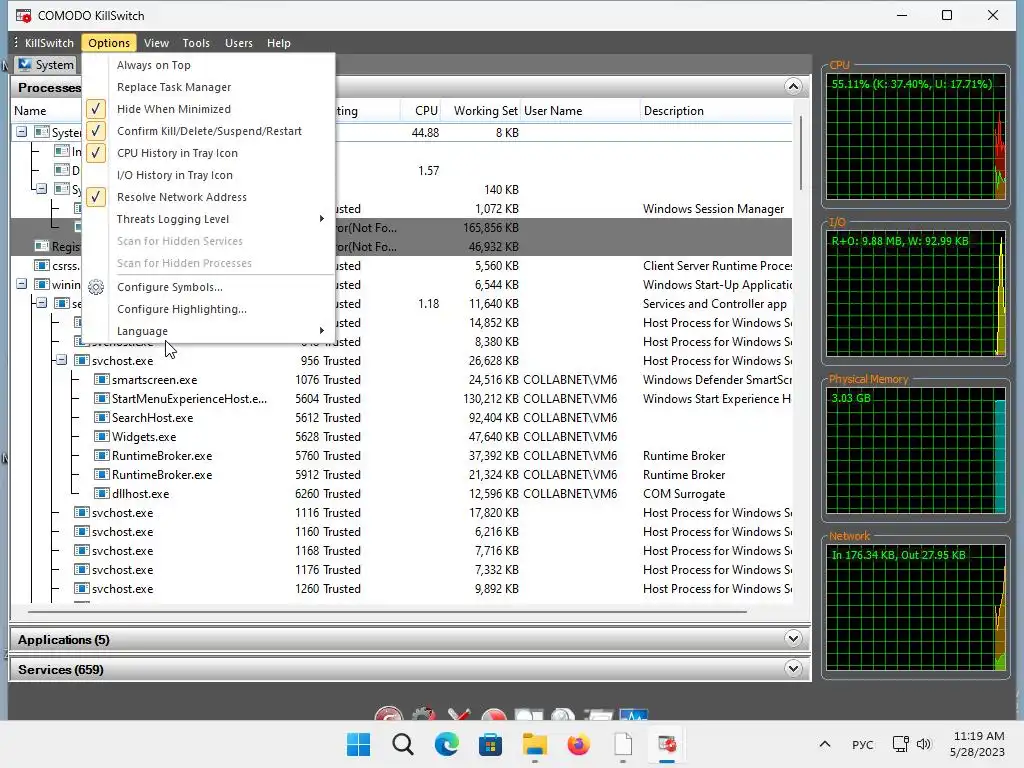1024x768 pixels.
Task: Sort by Description column header
Action: click(x=716, y=111)
